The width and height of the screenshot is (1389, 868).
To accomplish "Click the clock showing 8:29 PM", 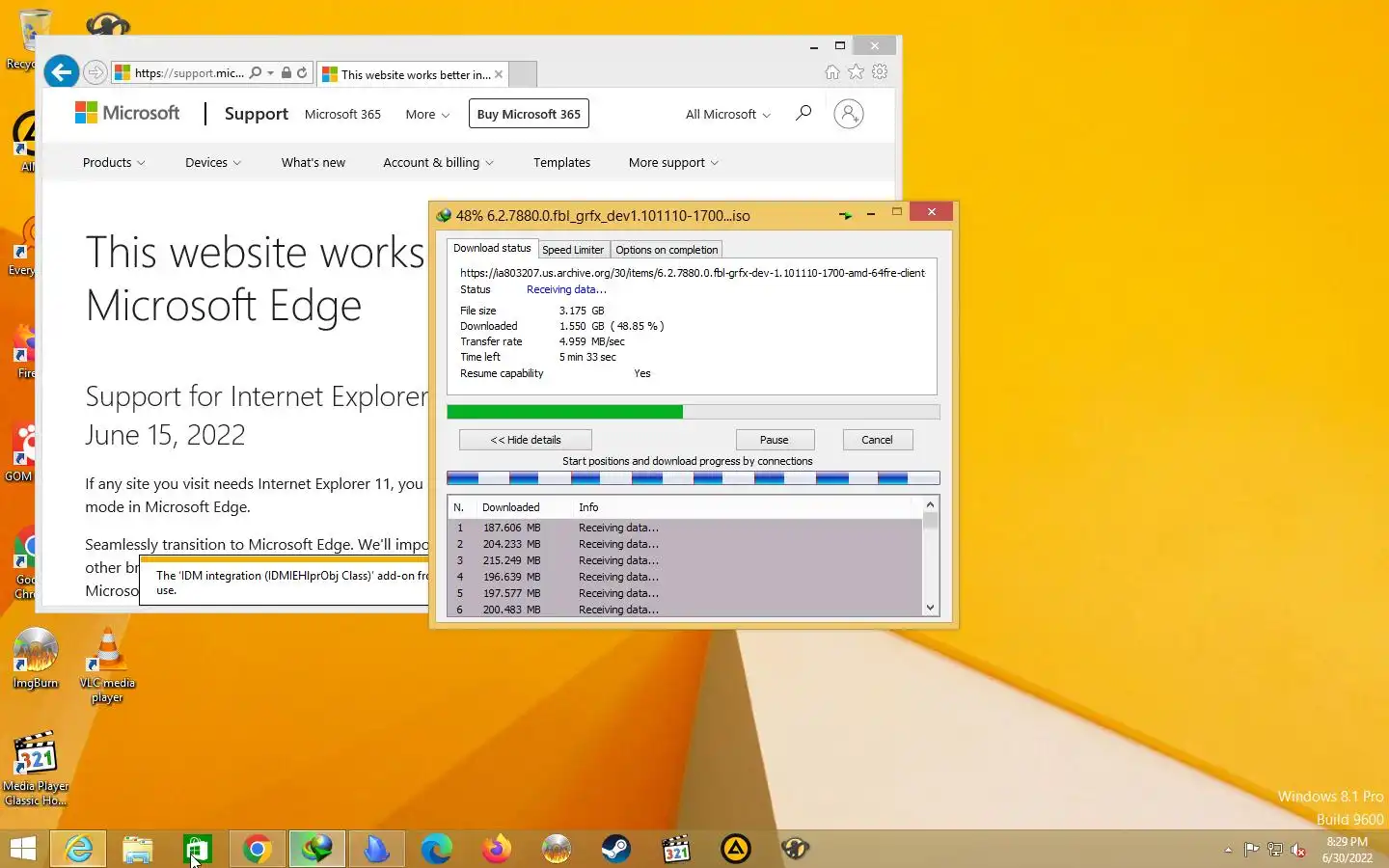I will [x=1347, y=842].
